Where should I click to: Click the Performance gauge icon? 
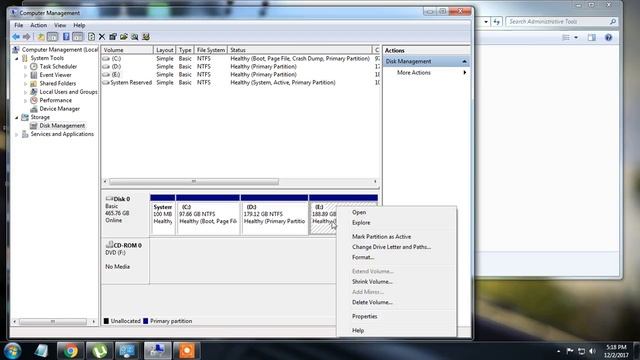(34, 100)
